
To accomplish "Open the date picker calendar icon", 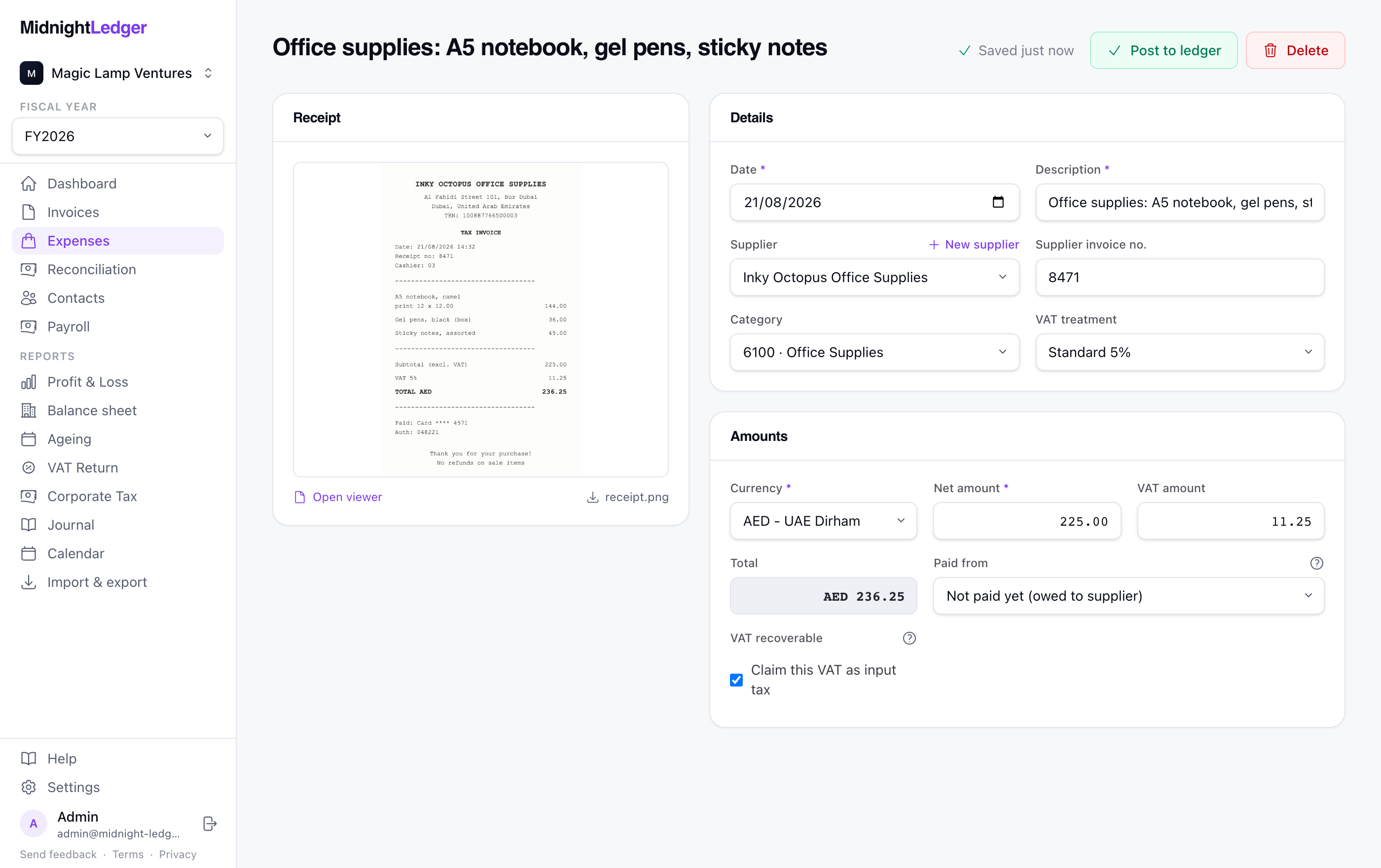I will click(x=998, y=202).
